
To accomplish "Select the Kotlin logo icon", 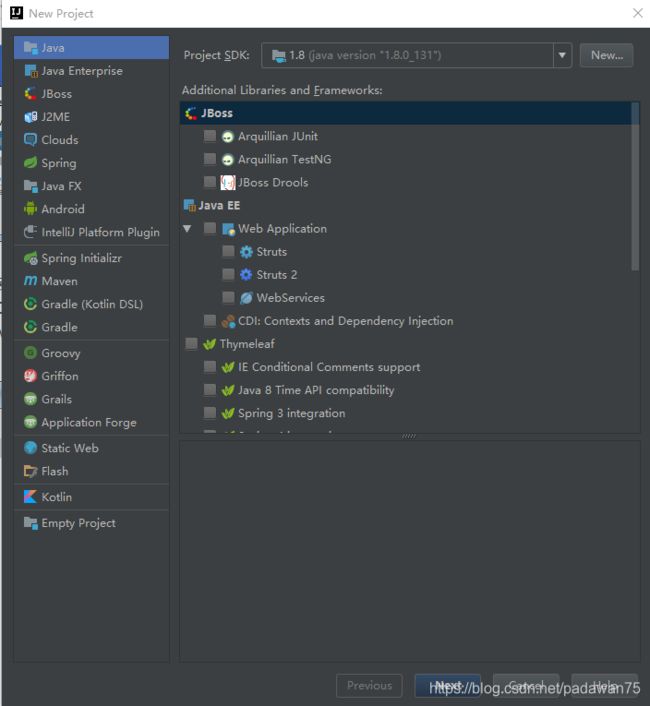I will [x=31, y=497].
